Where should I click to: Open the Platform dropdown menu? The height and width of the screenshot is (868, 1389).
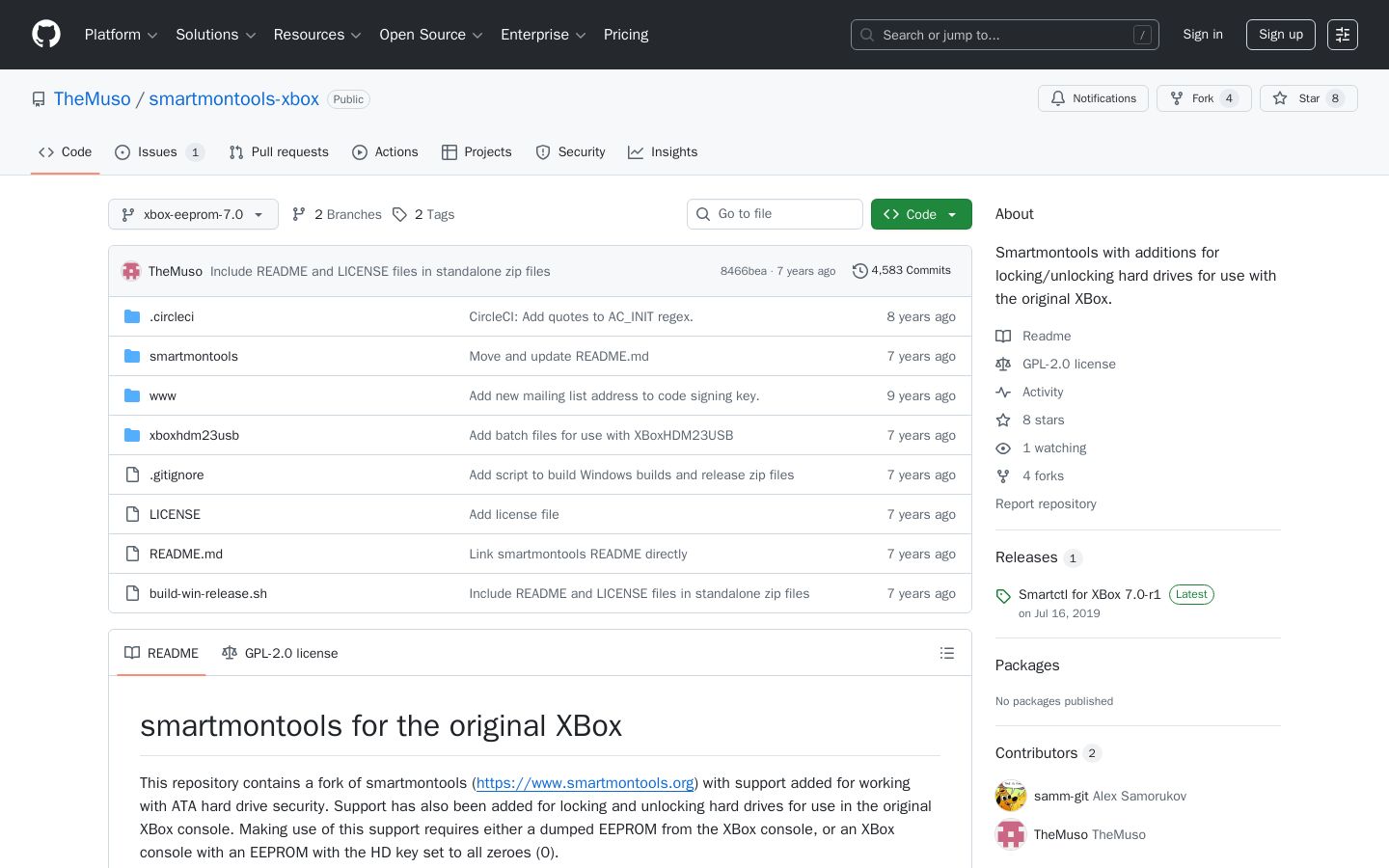click(121, 35)
